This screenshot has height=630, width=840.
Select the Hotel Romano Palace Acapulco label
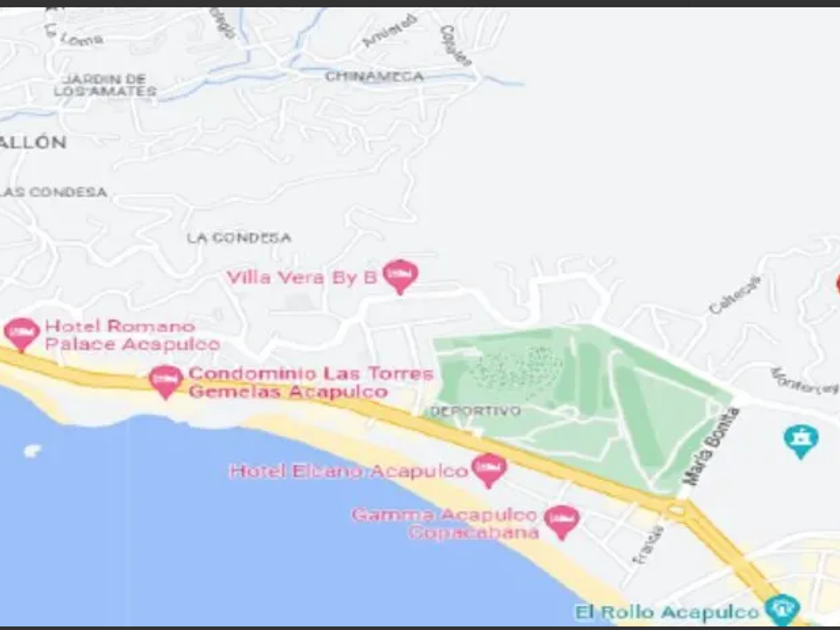[132, 334]
